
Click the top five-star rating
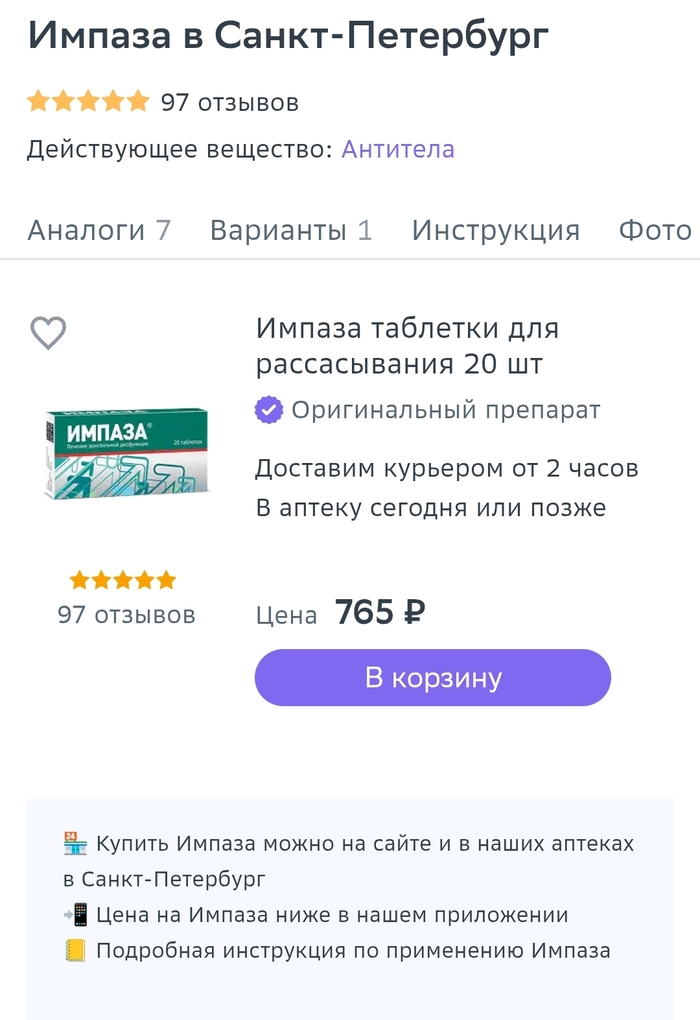tap(88, 102)
